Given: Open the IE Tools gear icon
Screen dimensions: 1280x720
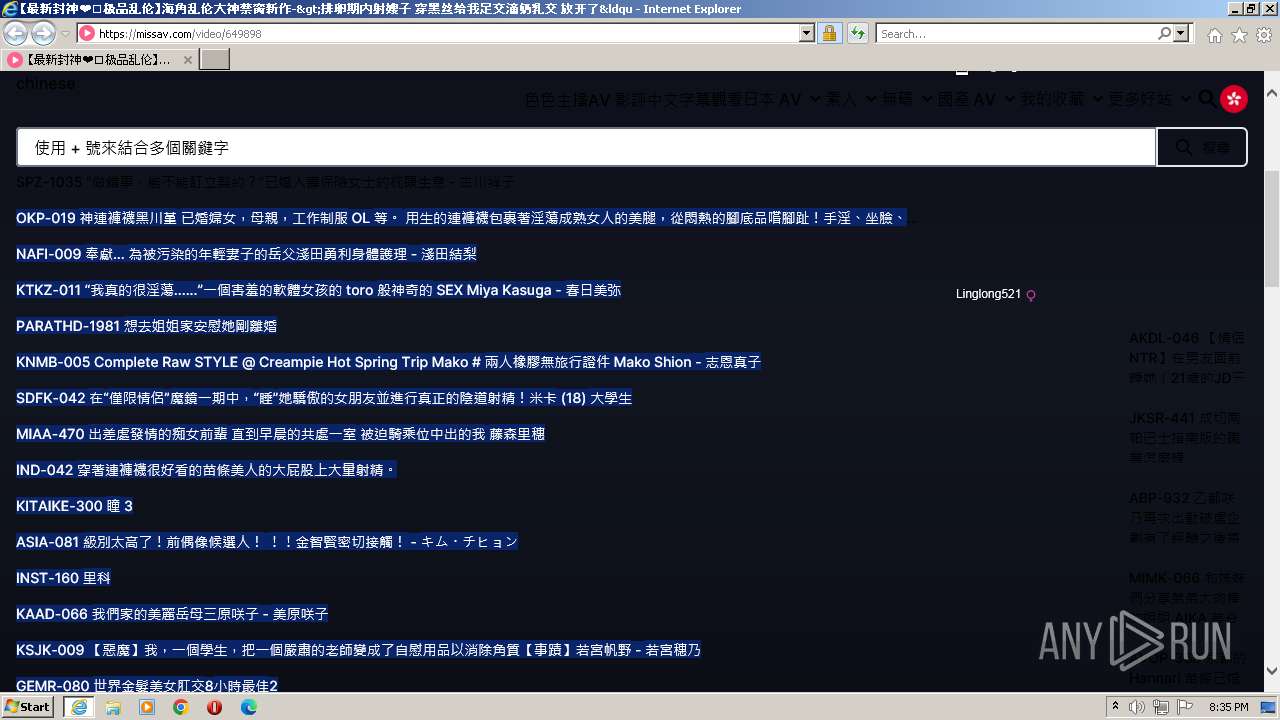Looking at the screenshot, I should pyautogui.click(x=1263, y=35).
